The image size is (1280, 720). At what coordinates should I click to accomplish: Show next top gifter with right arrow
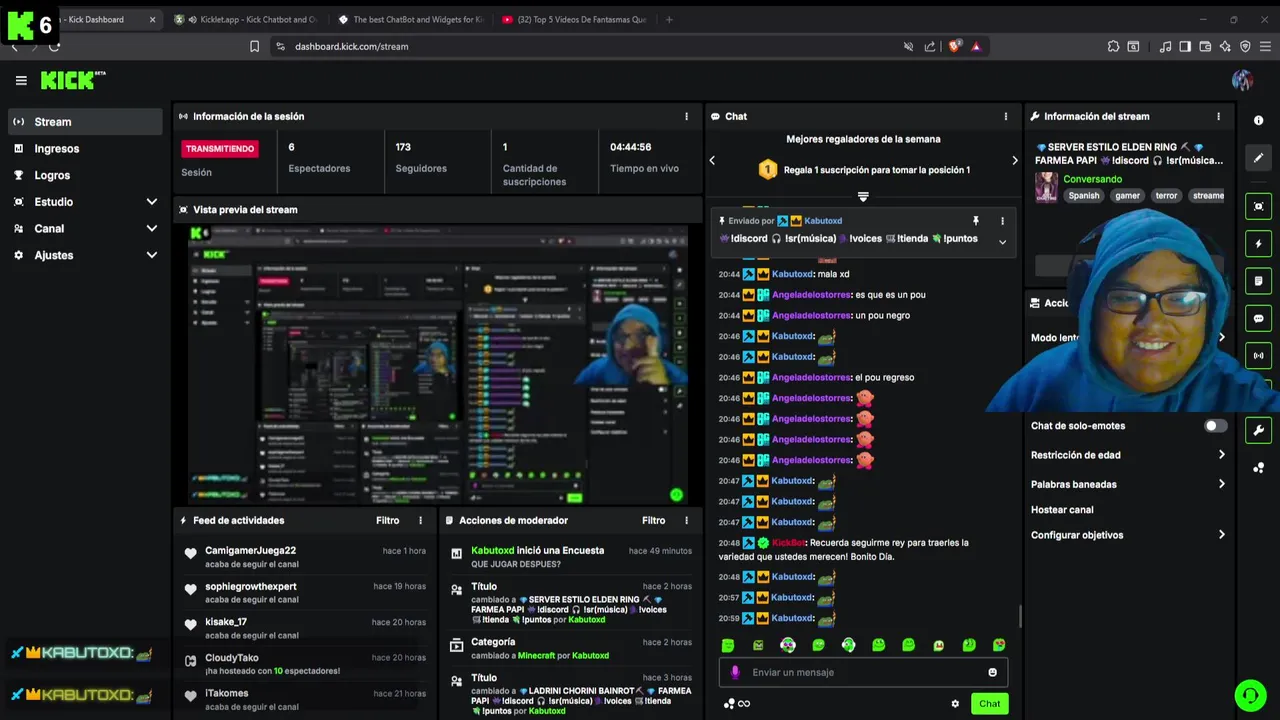pyautogui.click(x=1014, y=160)
